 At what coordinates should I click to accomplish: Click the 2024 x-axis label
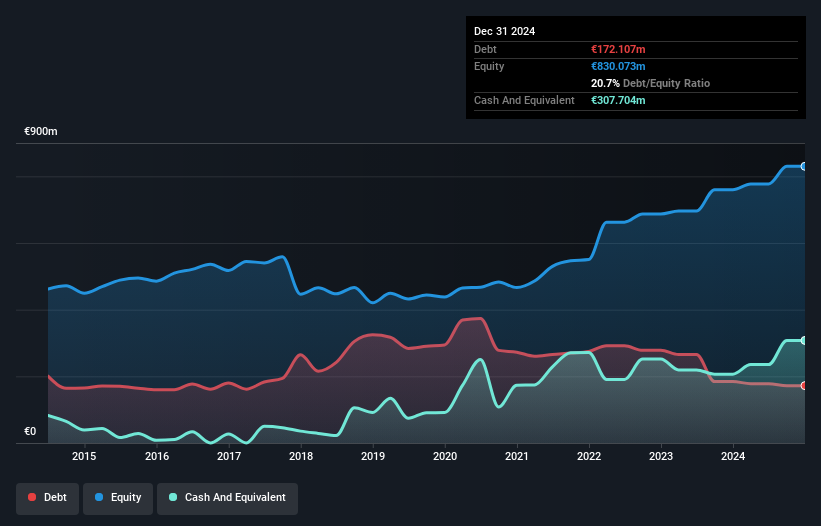point(733,456)
